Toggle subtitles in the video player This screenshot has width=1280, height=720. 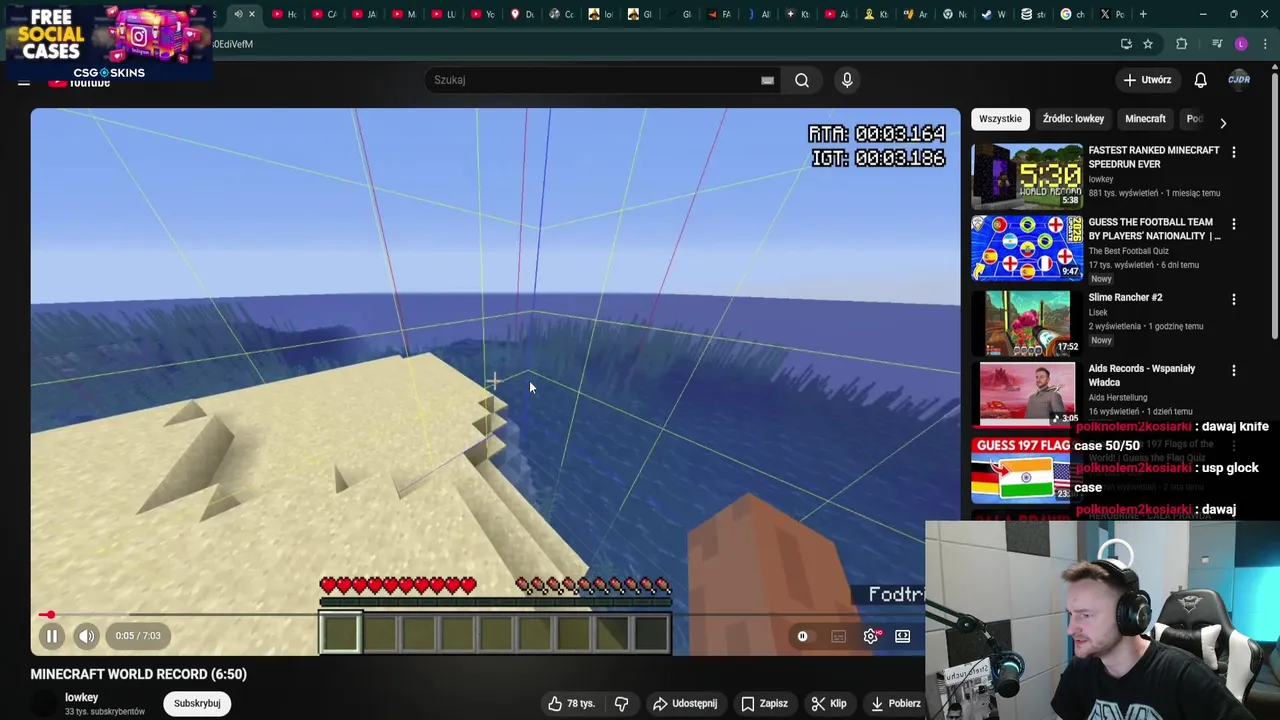point(838,636)
